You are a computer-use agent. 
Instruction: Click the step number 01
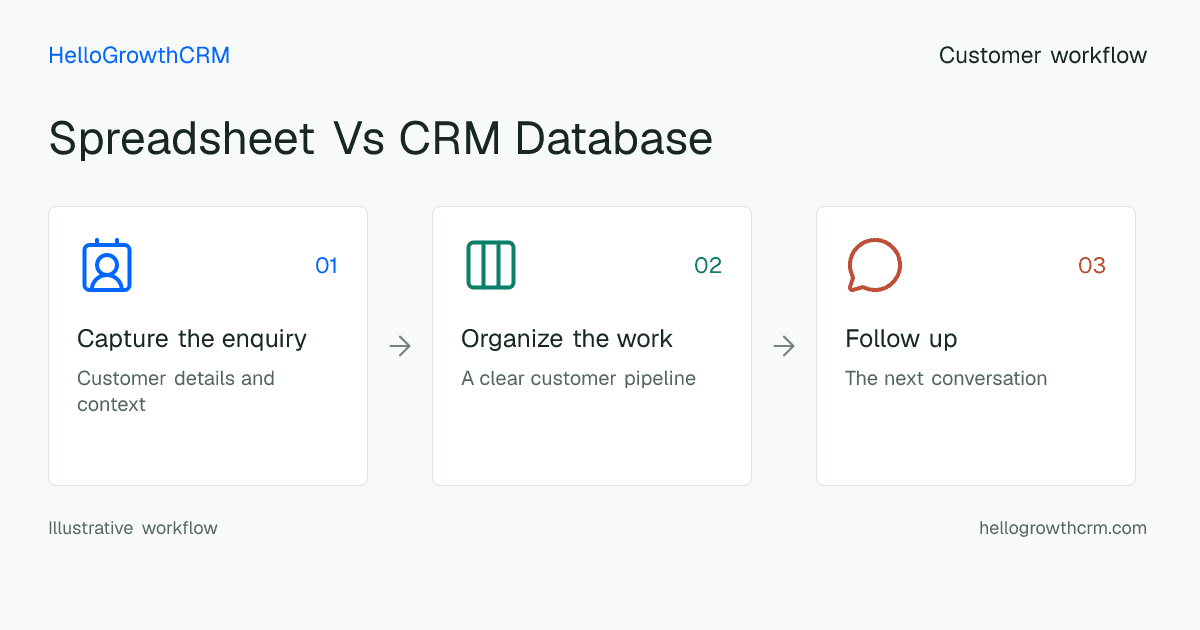pos(326,265)
